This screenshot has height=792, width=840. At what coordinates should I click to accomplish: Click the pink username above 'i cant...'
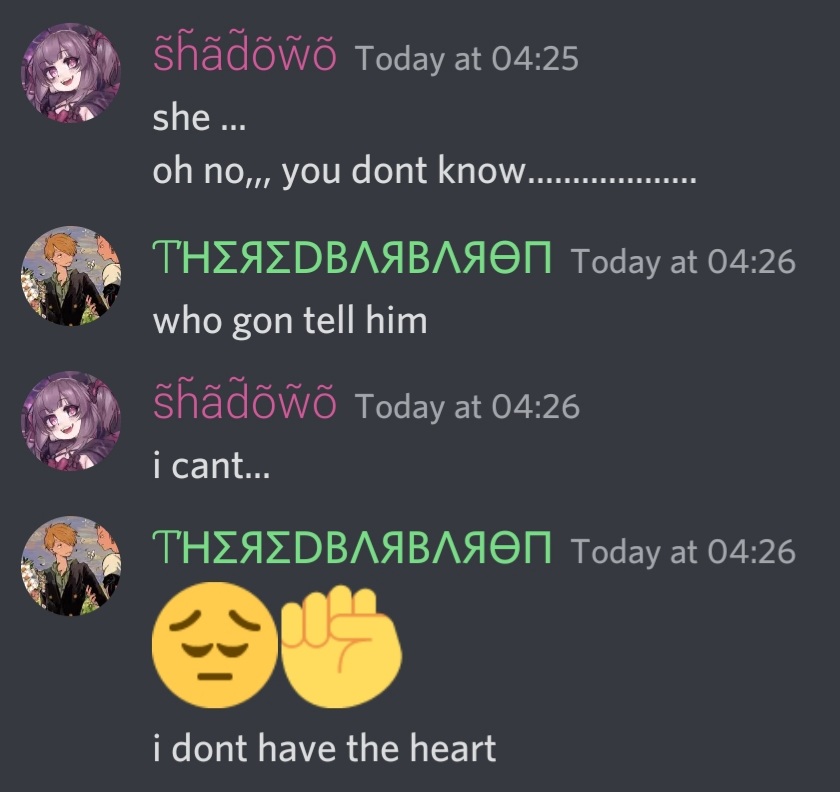245,402
